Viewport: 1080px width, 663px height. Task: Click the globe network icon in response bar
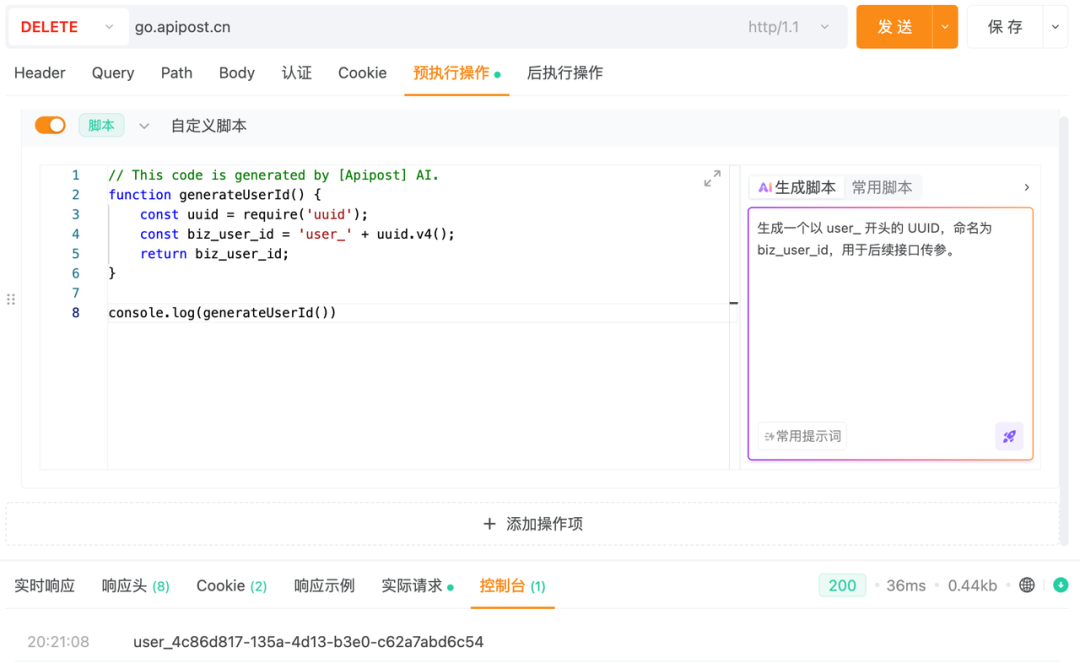pos(1026,585)
